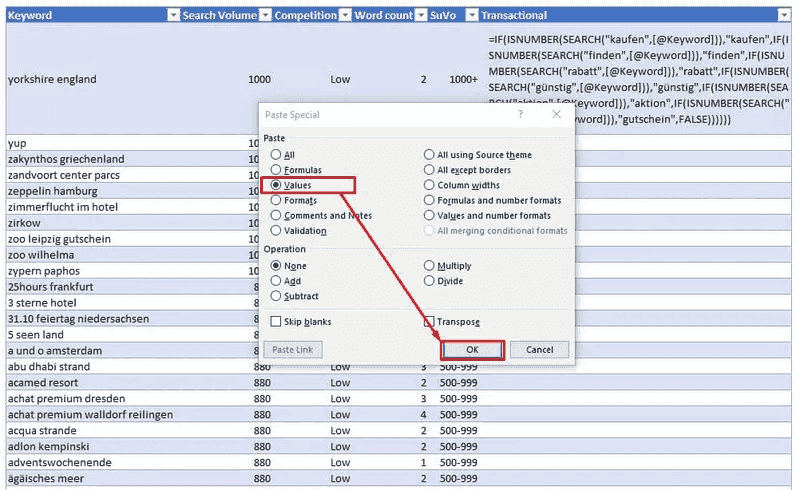The width and height of the screenshot is (800, 490).
Task: Select the Validation paste option
Action: [276, 231]
